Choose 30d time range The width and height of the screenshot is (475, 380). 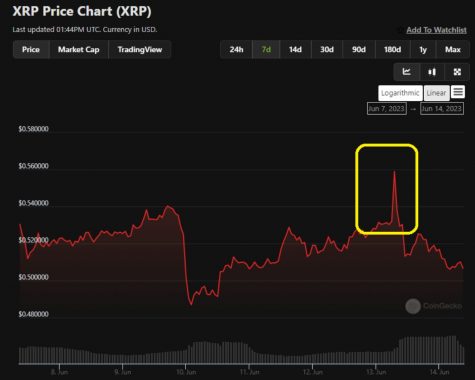tap(327, 50)
